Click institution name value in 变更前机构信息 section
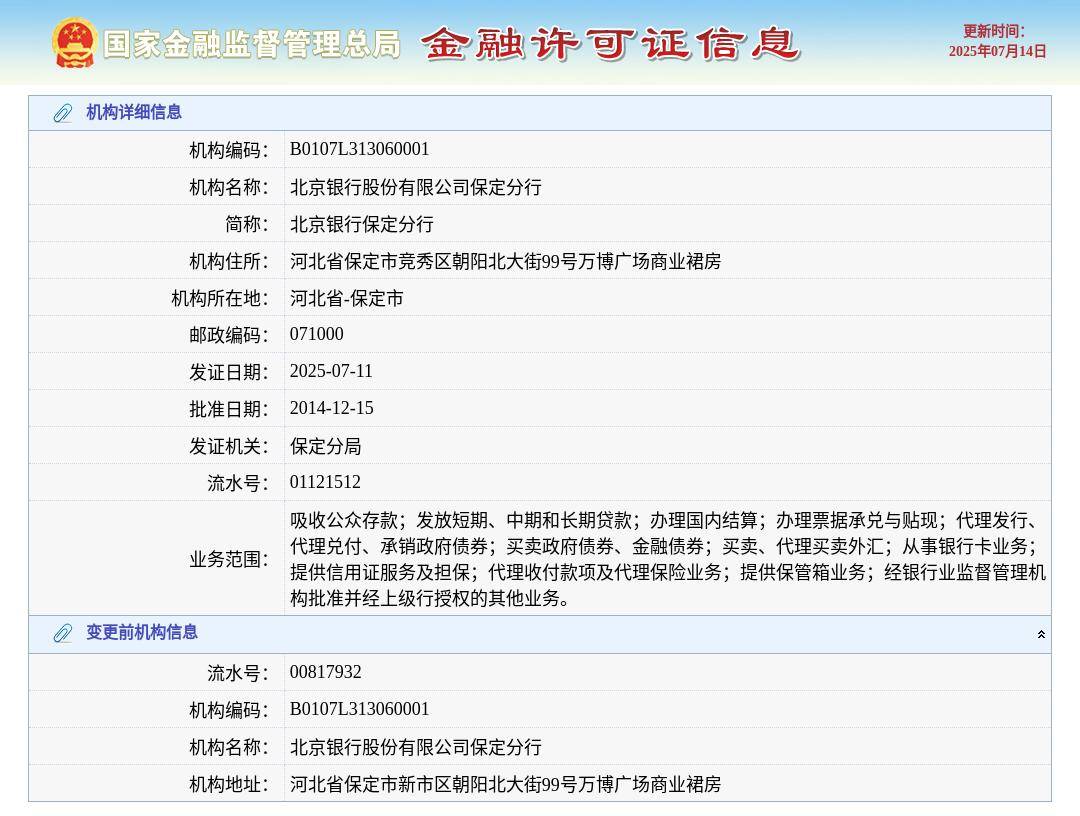This screenshot has width=1080, height=816. (x=415, y=746)
